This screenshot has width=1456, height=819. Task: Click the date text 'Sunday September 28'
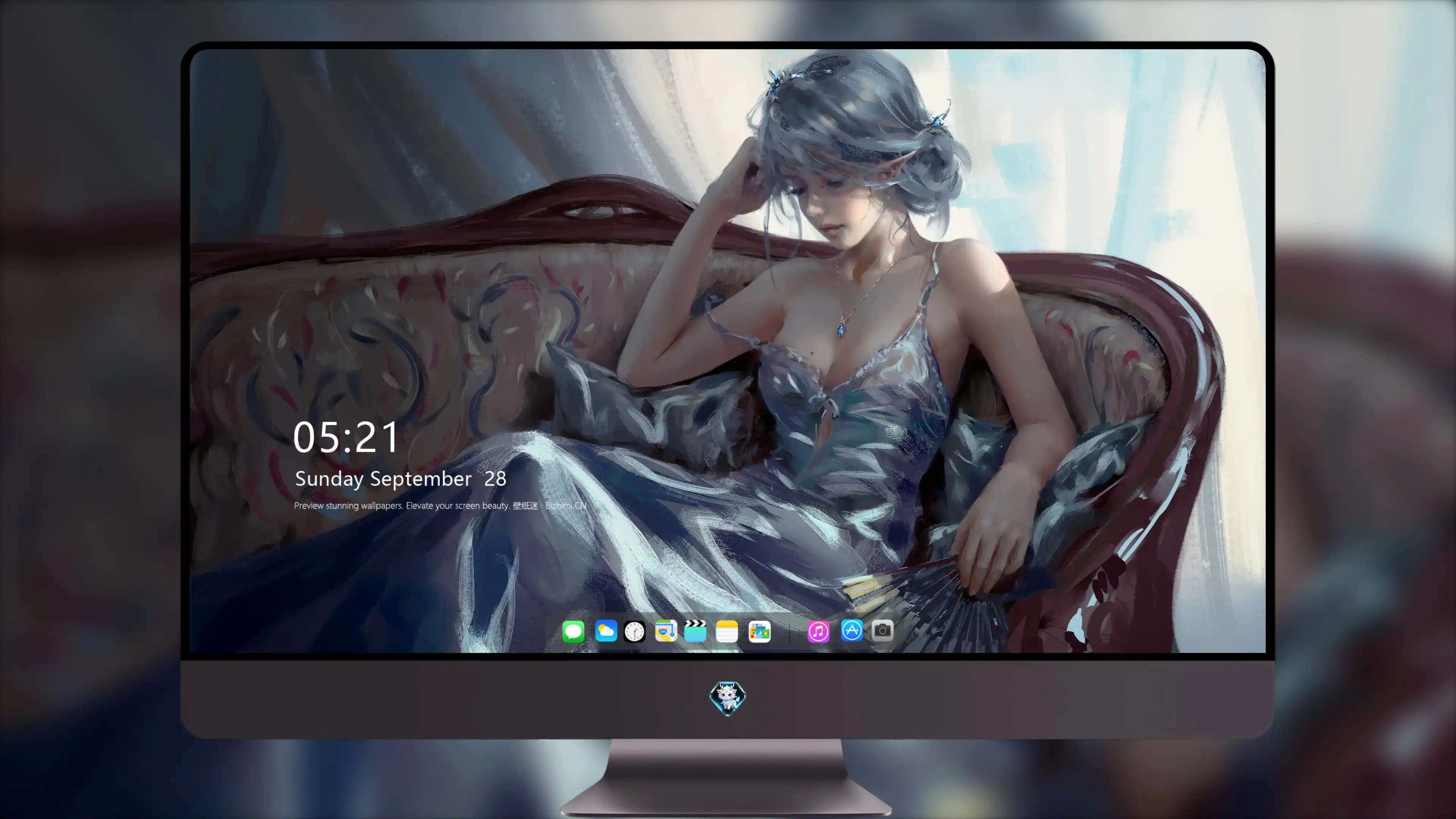[x=401, y=479]
